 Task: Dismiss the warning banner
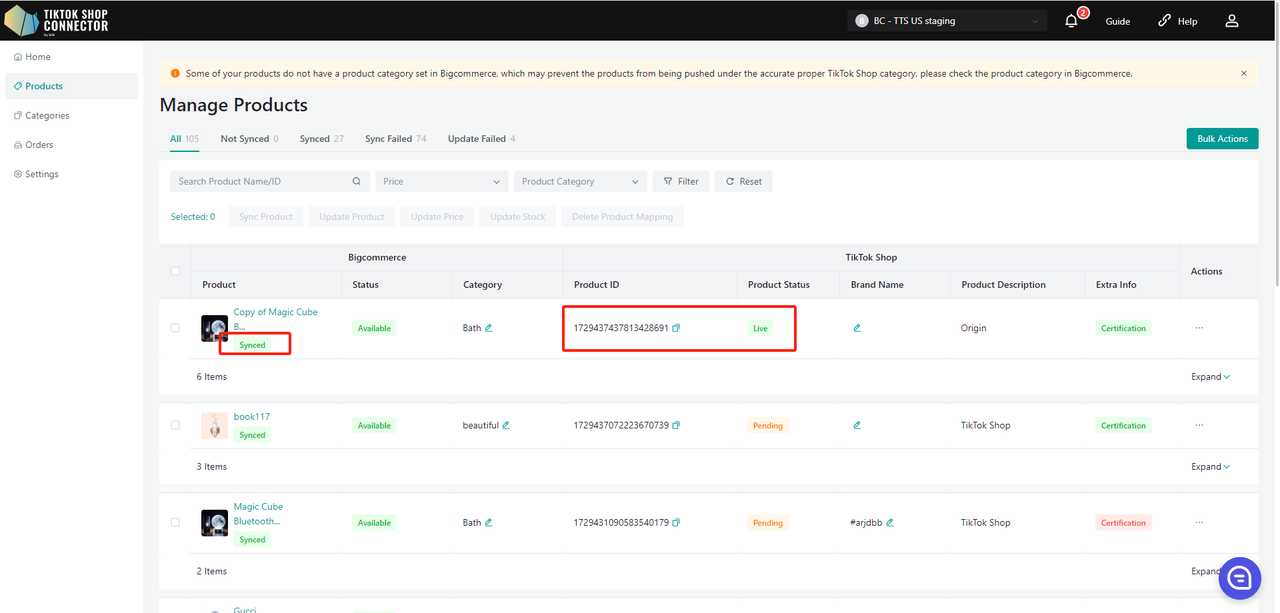pyautogui.click(x=1244, y=74)
